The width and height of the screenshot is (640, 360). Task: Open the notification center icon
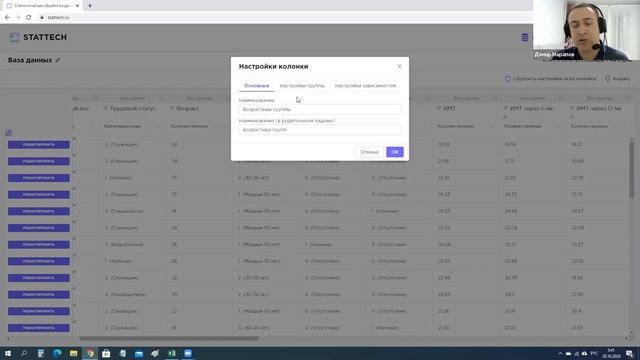point(629,353)
